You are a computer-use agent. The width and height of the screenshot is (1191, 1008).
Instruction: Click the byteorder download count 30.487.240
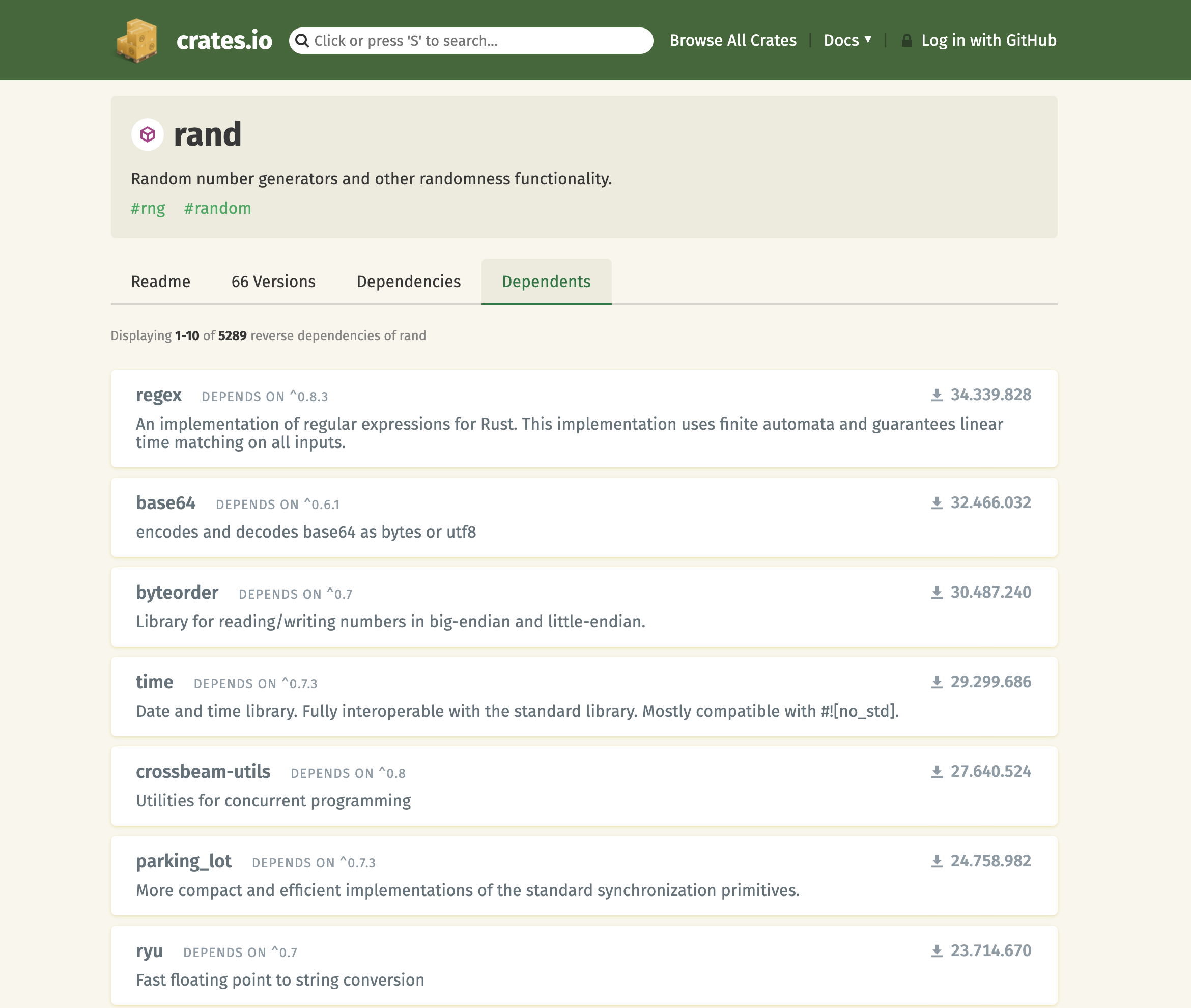pos(990,593)
